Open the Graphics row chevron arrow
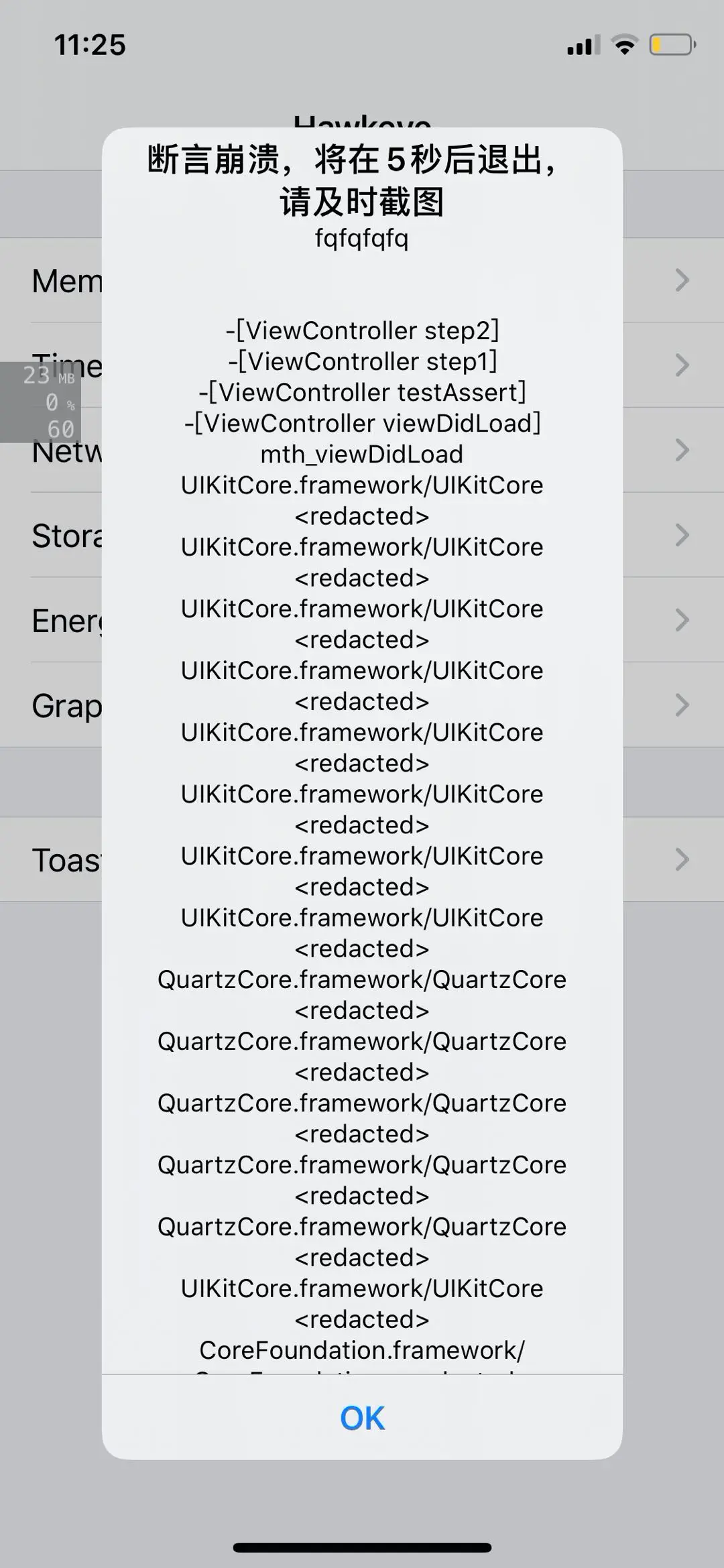 tap(682, 705)
